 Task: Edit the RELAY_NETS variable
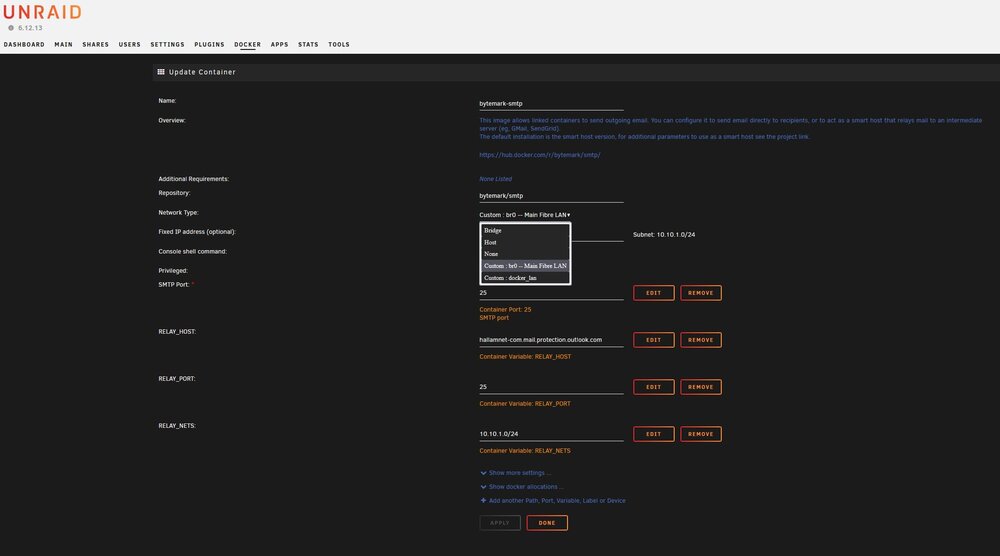coord(654,434)
